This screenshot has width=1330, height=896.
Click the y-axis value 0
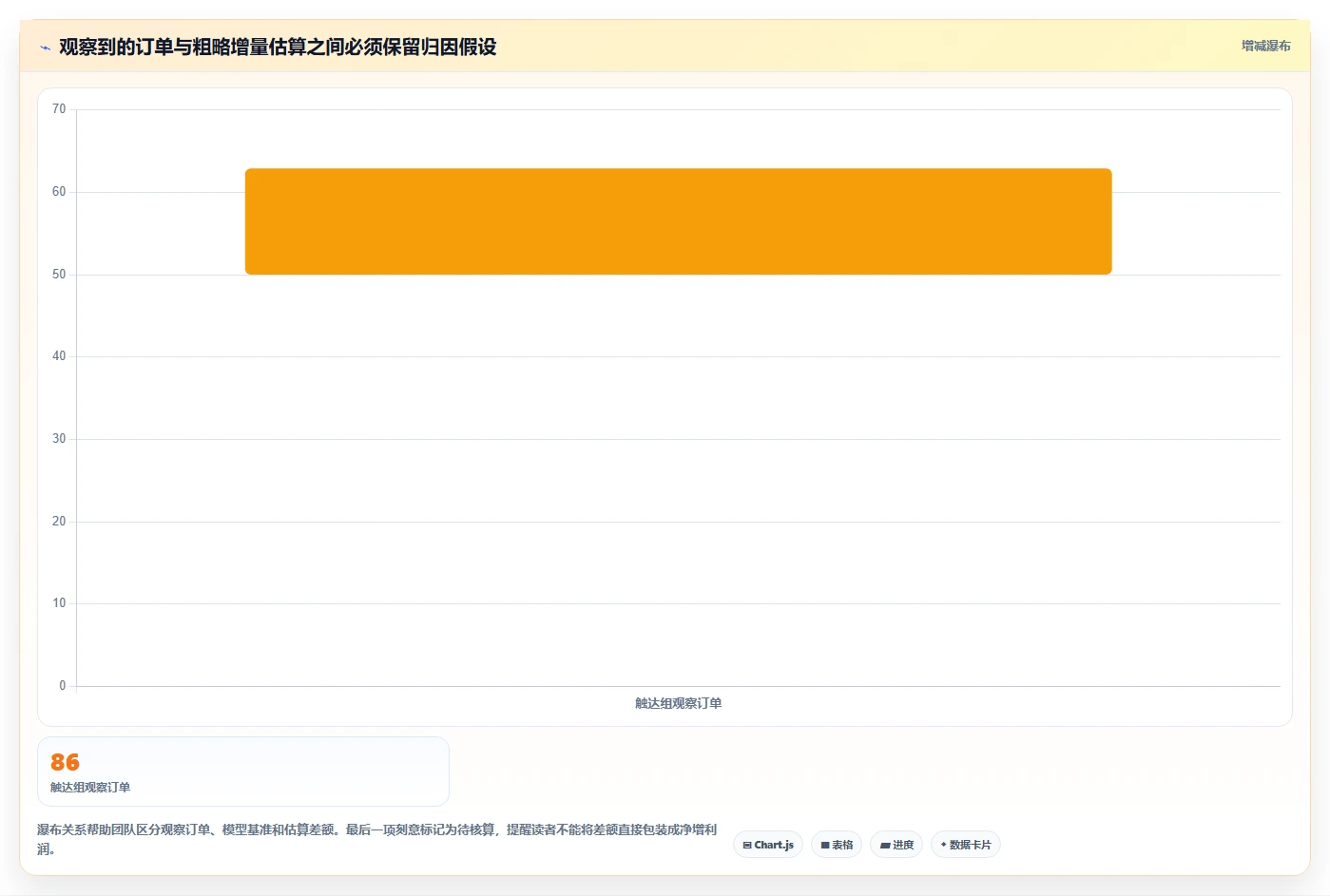[x=63, y=686]
